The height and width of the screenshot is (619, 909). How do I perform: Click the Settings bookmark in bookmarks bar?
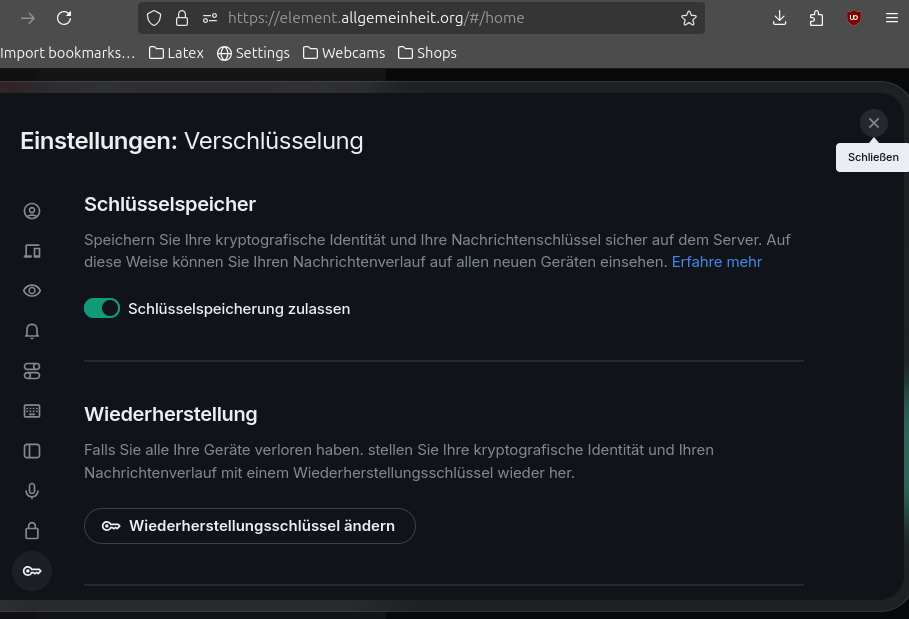[253, 53]
